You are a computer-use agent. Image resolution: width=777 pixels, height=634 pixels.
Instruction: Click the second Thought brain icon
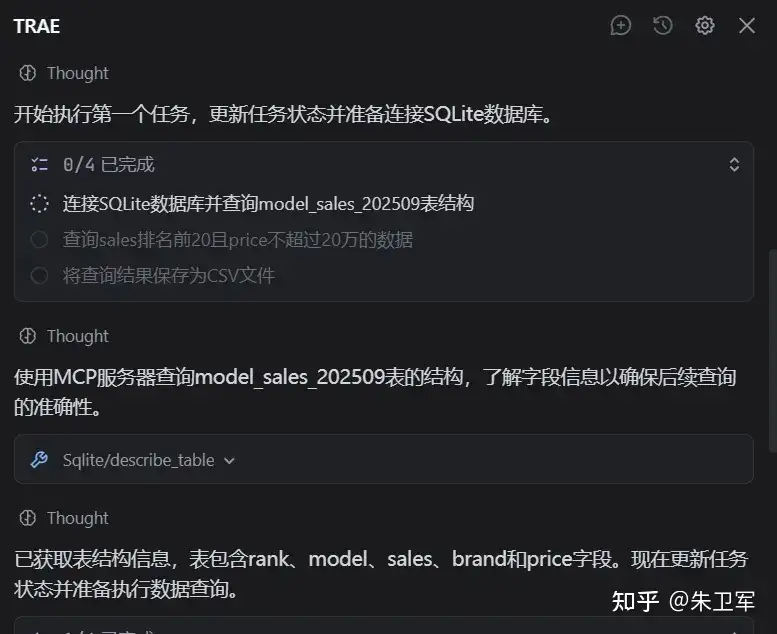[x=28, y=336]
